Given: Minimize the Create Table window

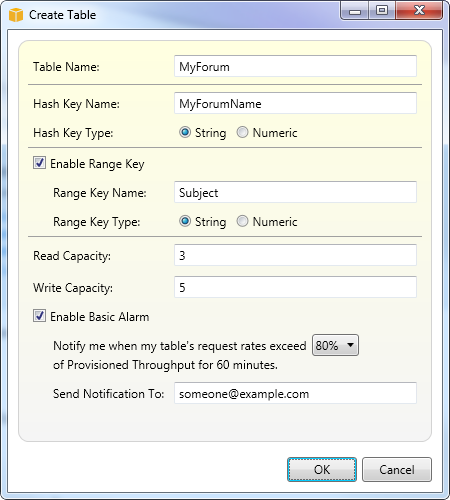Looking at the screenshot, I should coord(355,11).
